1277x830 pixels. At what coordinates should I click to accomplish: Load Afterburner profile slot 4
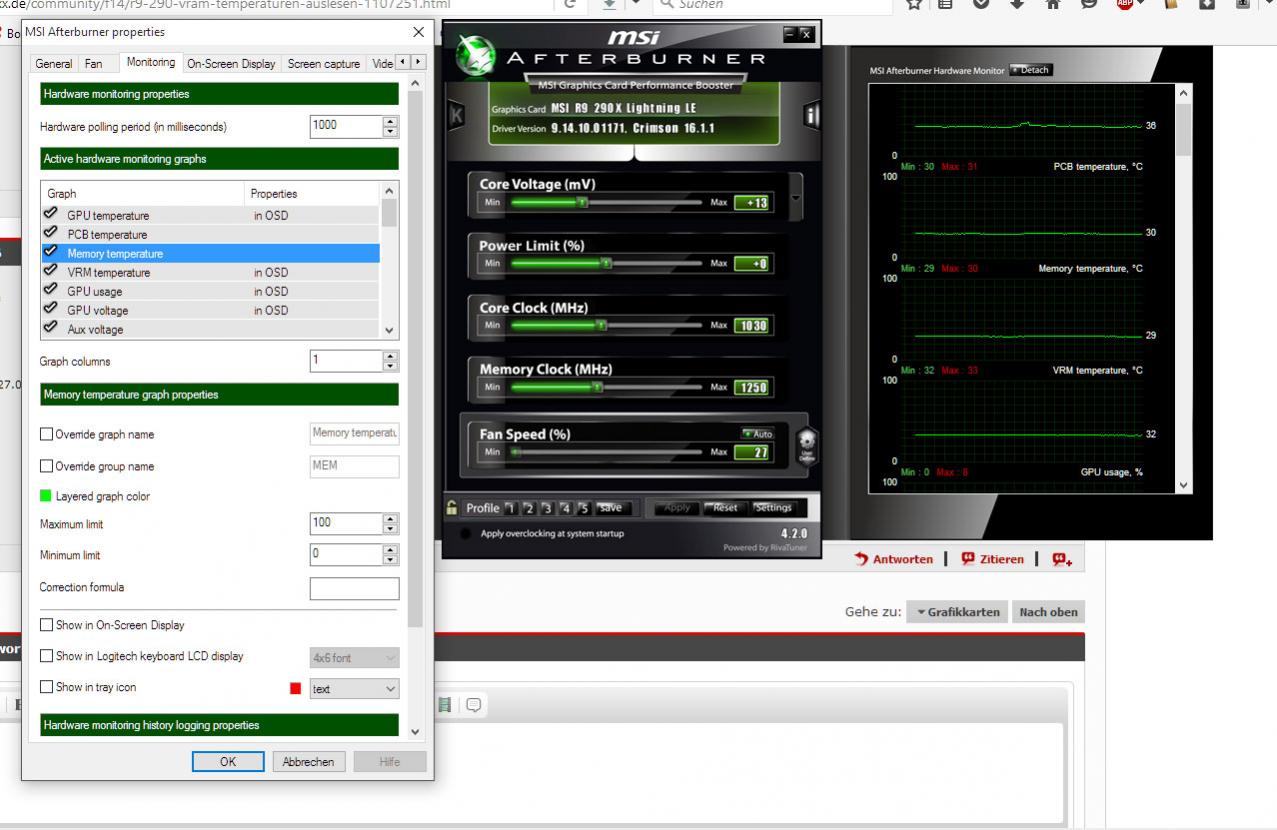(x=565, y=507)
